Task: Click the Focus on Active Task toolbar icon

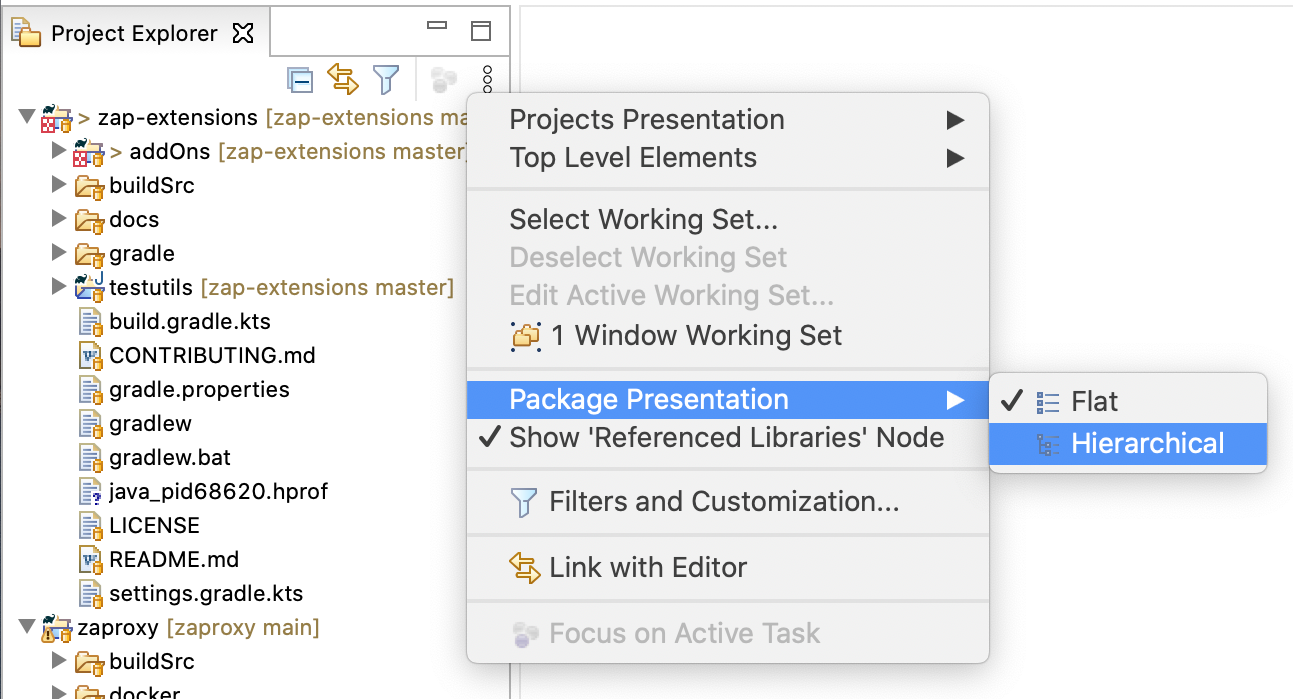Action: pyautogui.click(x=443, y=80)
